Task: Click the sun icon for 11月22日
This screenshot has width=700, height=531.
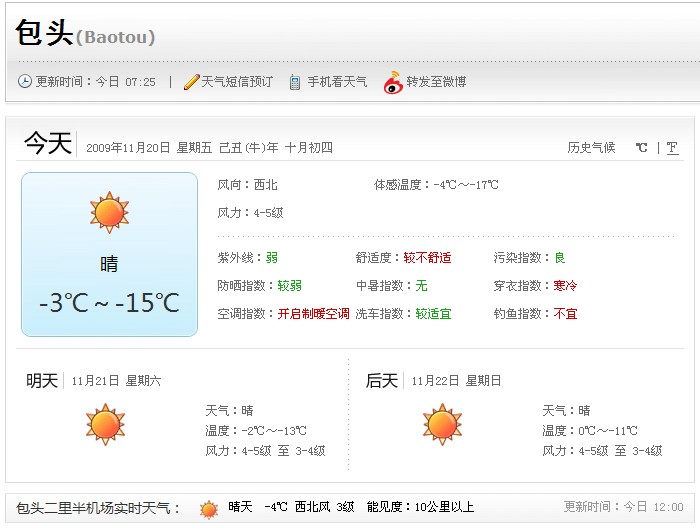Action: [442, 424]
